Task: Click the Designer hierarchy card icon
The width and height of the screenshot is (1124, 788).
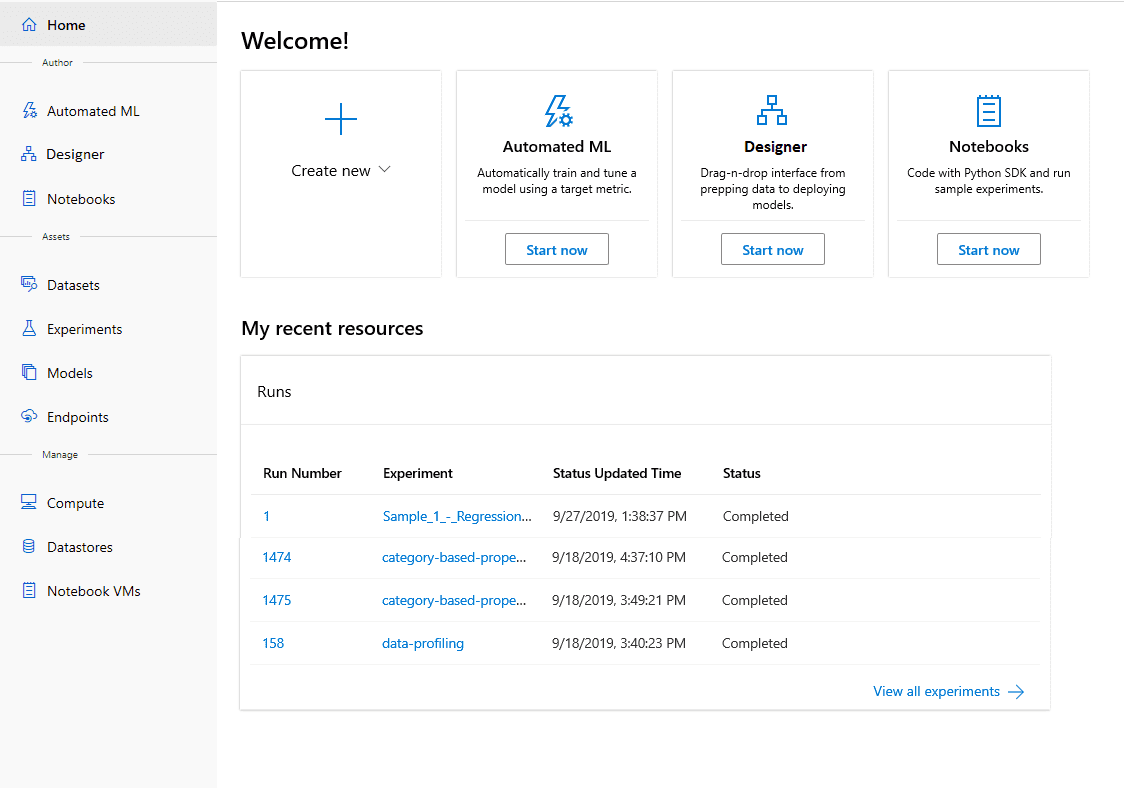Action: tap(772, 110)
